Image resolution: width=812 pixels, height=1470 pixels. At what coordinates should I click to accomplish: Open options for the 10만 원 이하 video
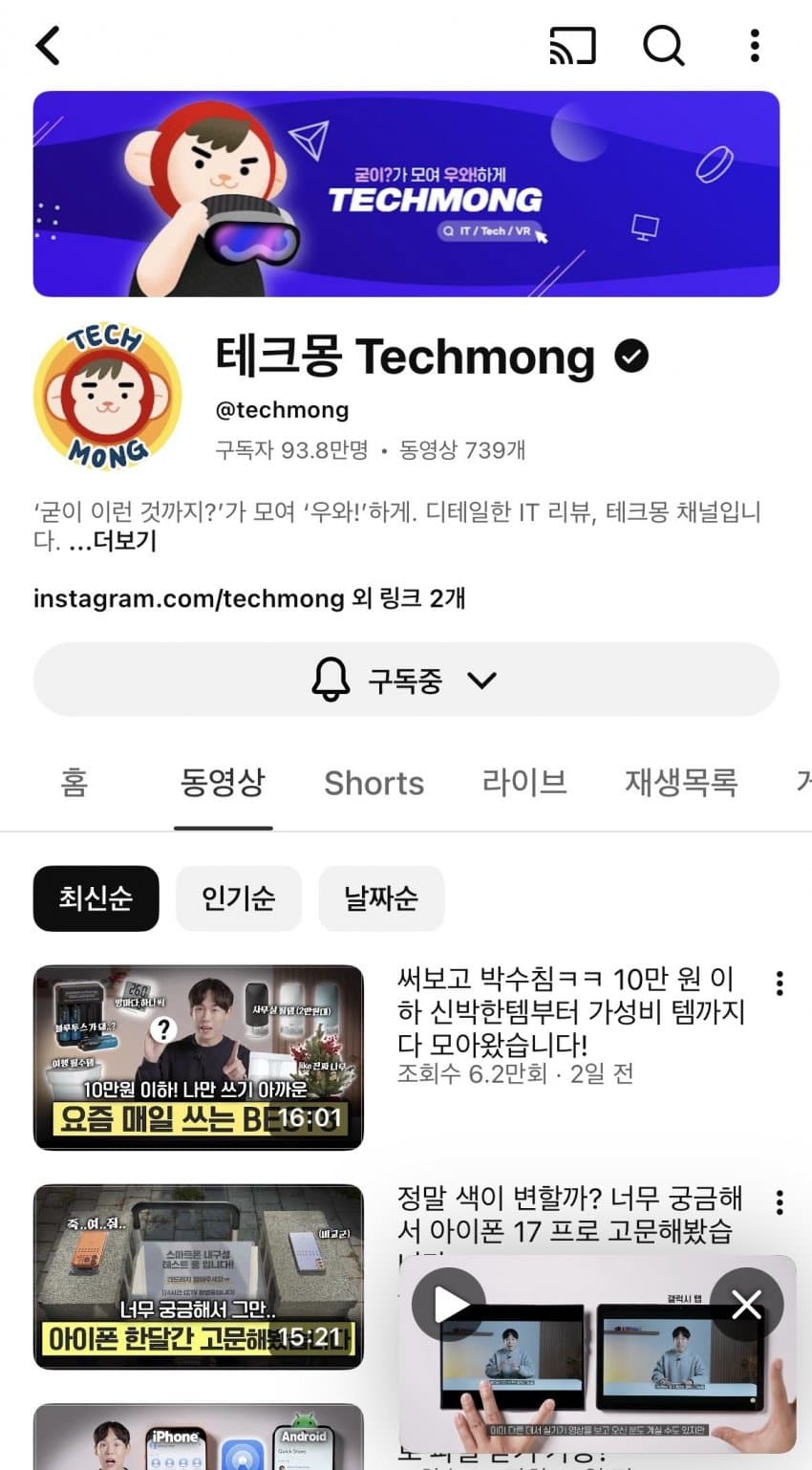click(x=780, y=984)
